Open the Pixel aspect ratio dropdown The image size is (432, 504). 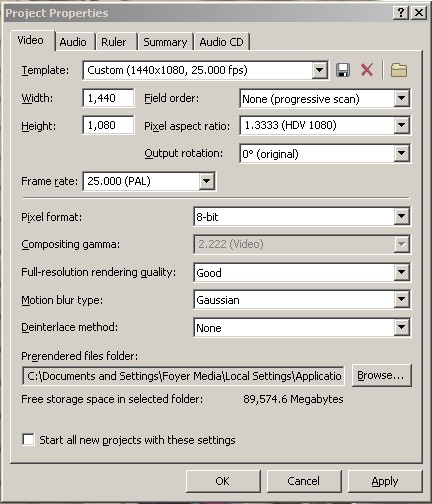tap(401, 125)
